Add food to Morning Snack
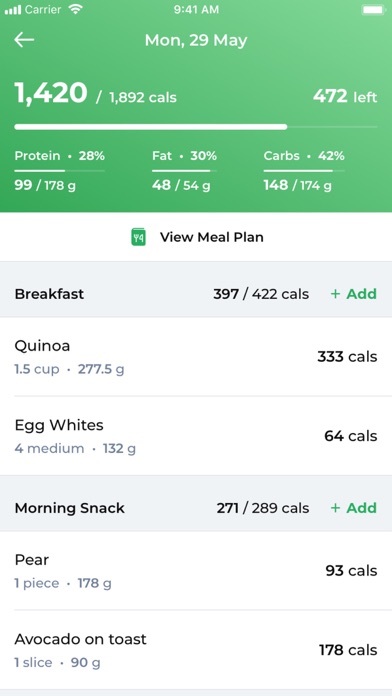392x696 pixels. click(354, 508)
